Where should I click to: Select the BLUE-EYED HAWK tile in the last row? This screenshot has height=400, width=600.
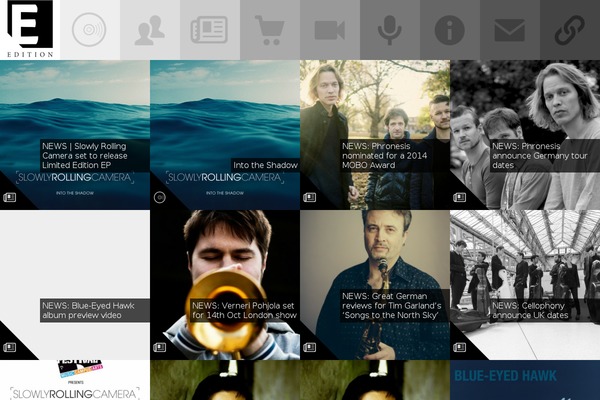click(x=525, y=380)
